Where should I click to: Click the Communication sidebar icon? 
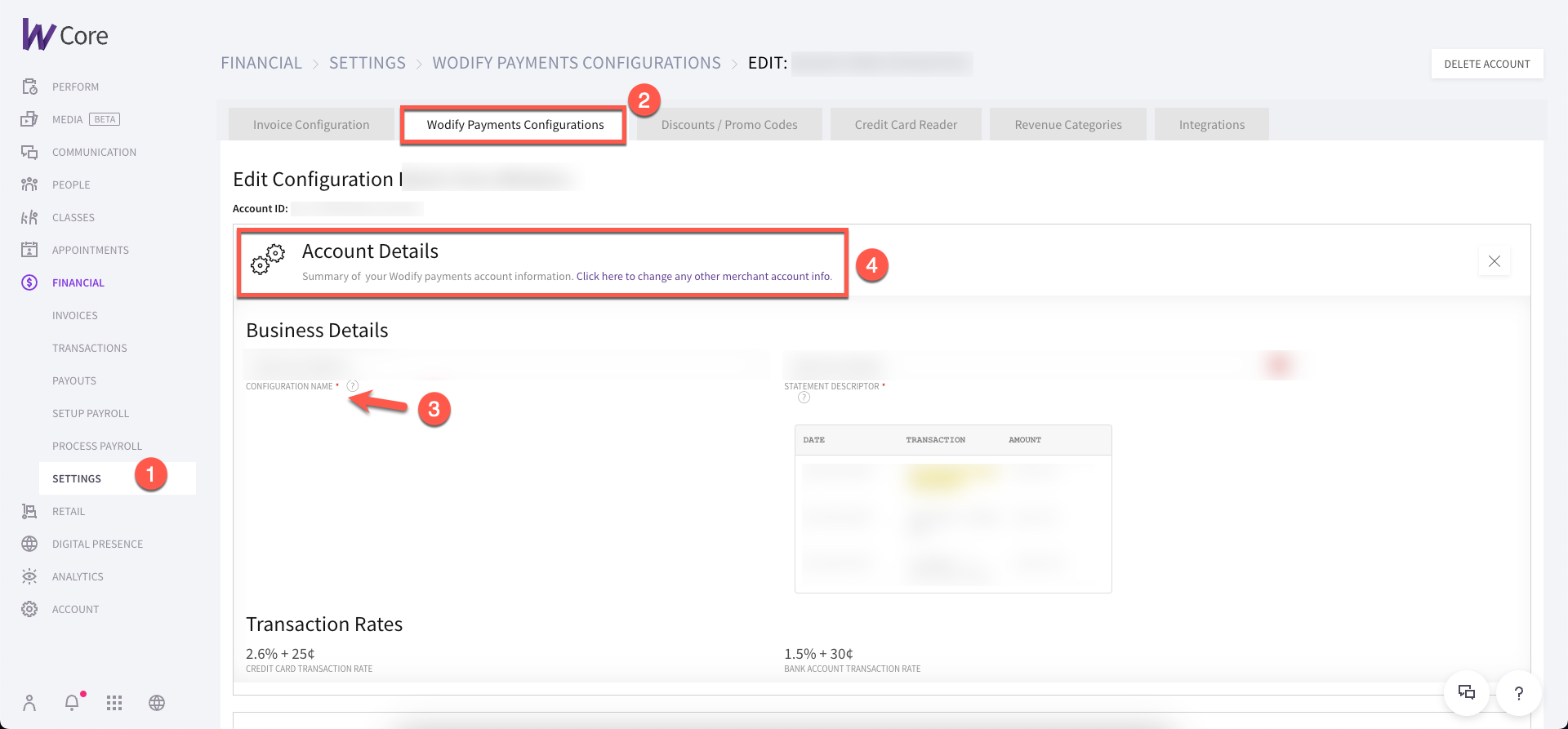click(29, 152)
